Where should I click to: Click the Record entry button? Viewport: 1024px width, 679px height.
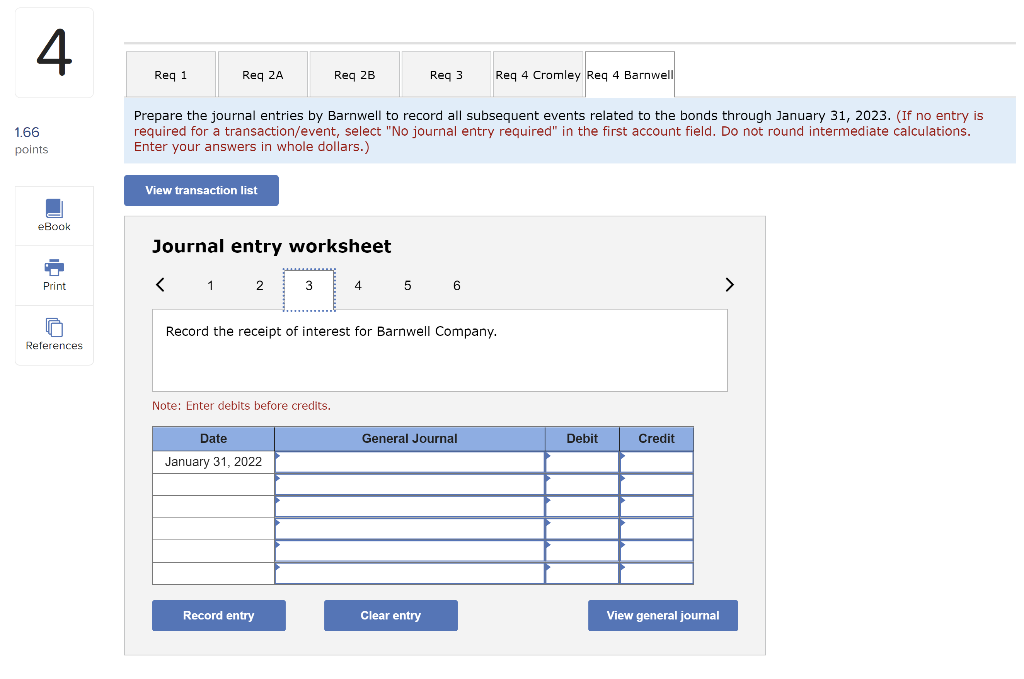pos(218,615)
